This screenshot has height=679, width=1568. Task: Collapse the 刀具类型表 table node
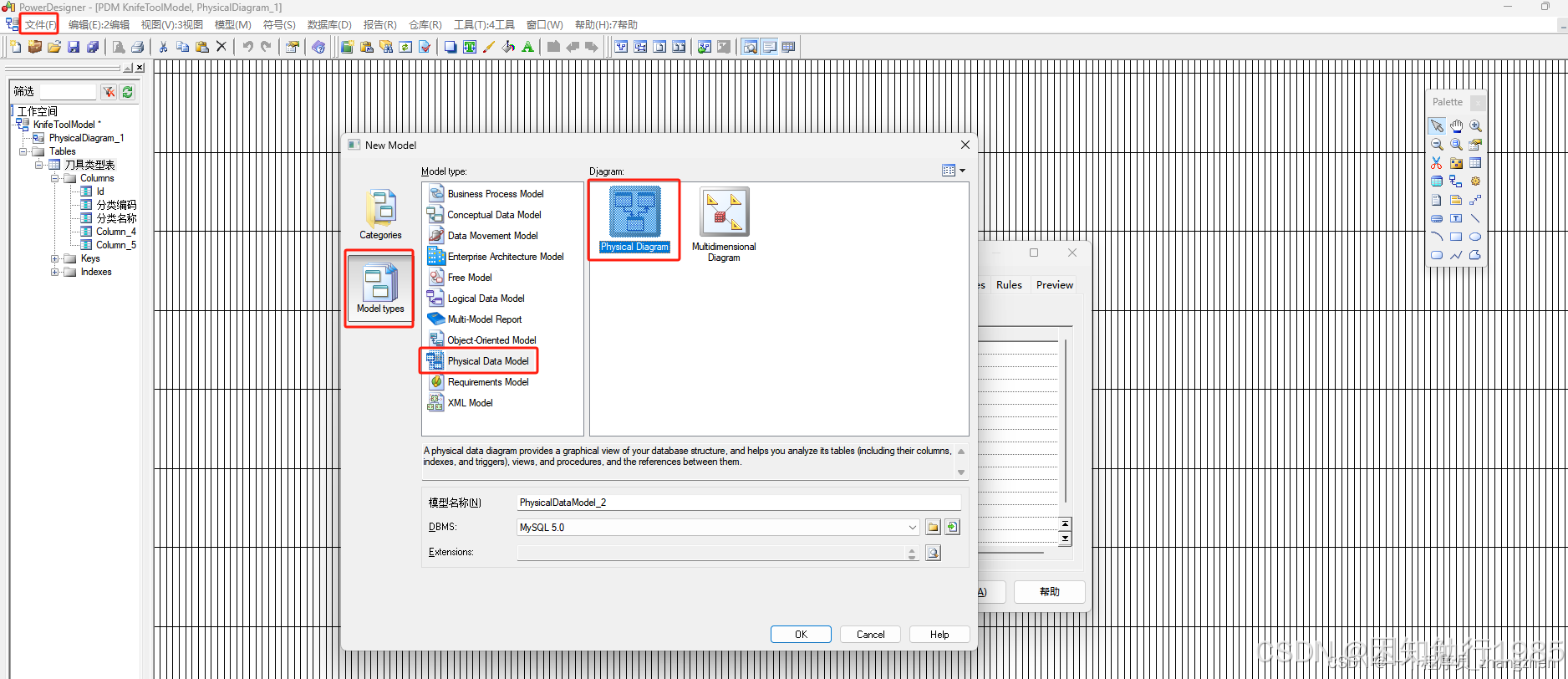point(38,165)
